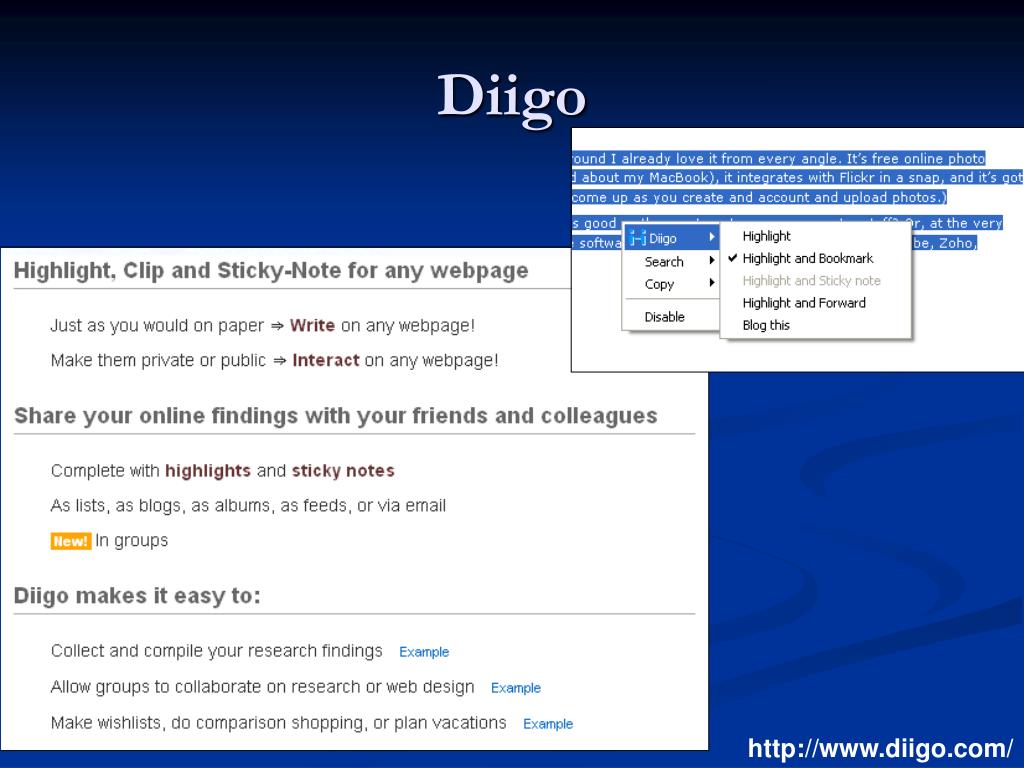1024x768 pixels.
Task: Open Example link for wishlists and vacations
Action: [x=548, y=724]
